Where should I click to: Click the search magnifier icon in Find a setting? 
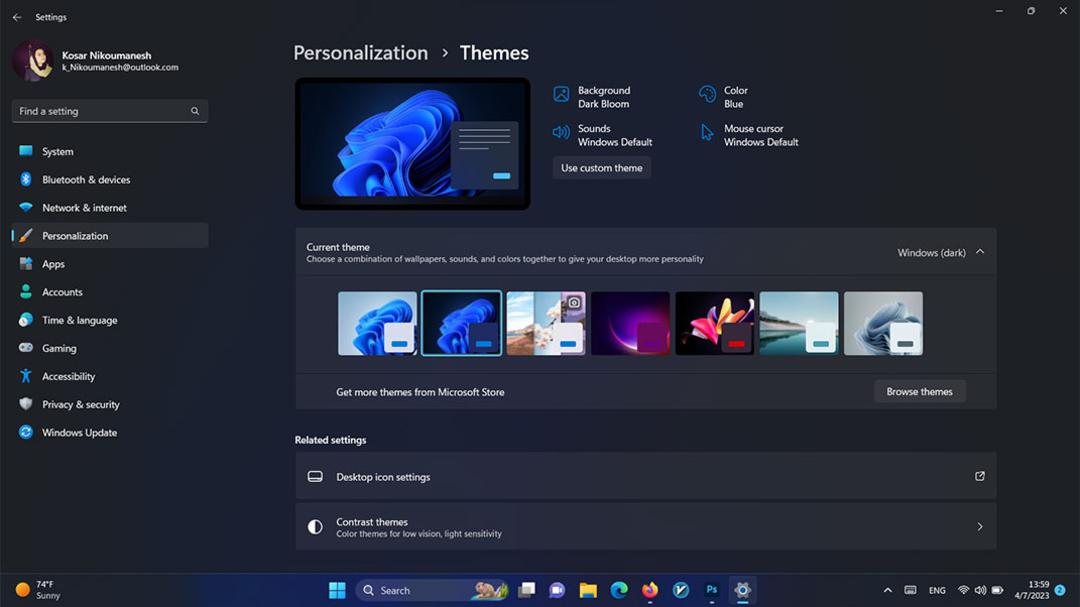195,111
